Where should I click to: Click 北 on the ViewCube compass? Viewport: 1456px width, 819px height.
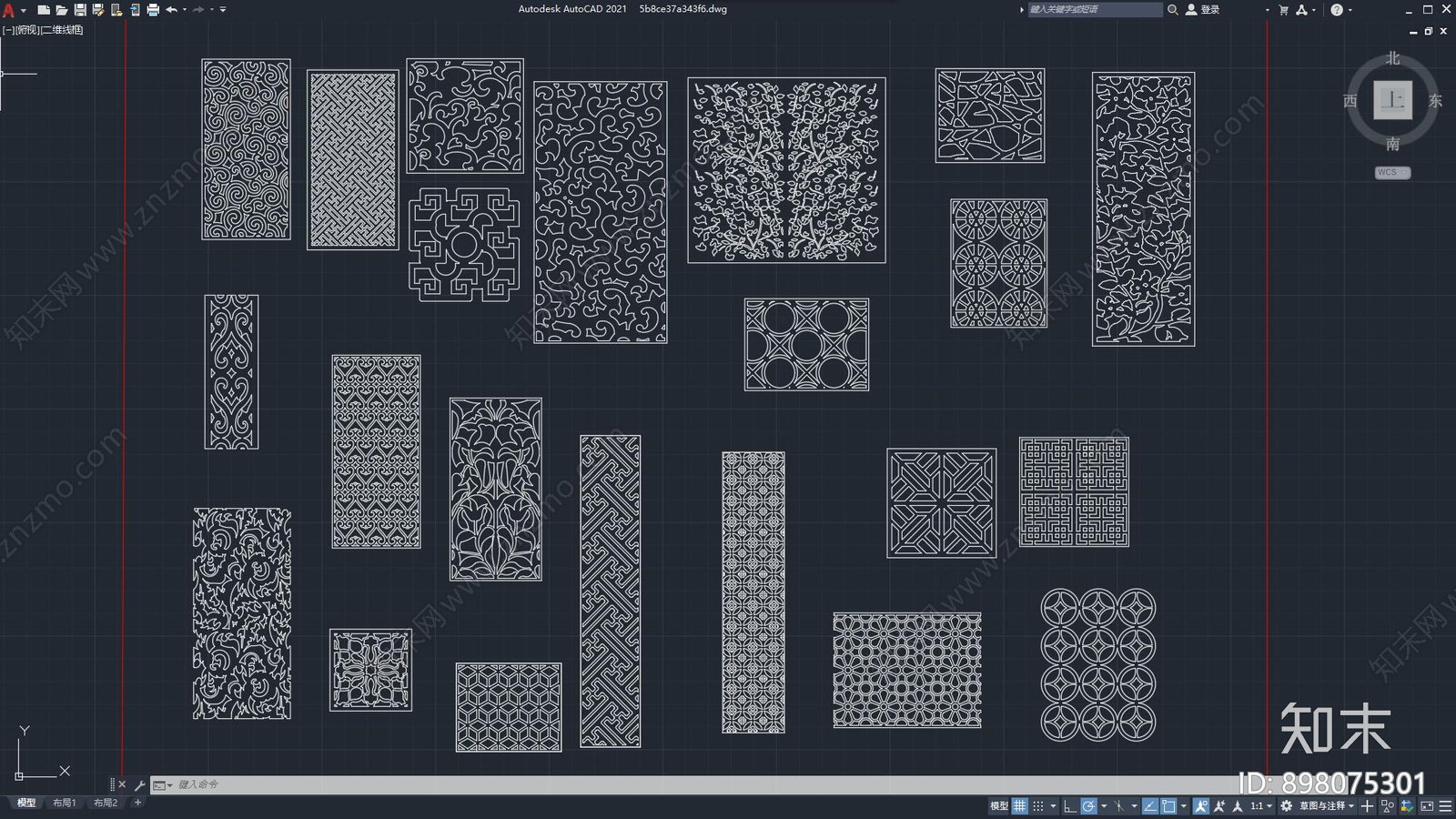tap(1393, 58)
